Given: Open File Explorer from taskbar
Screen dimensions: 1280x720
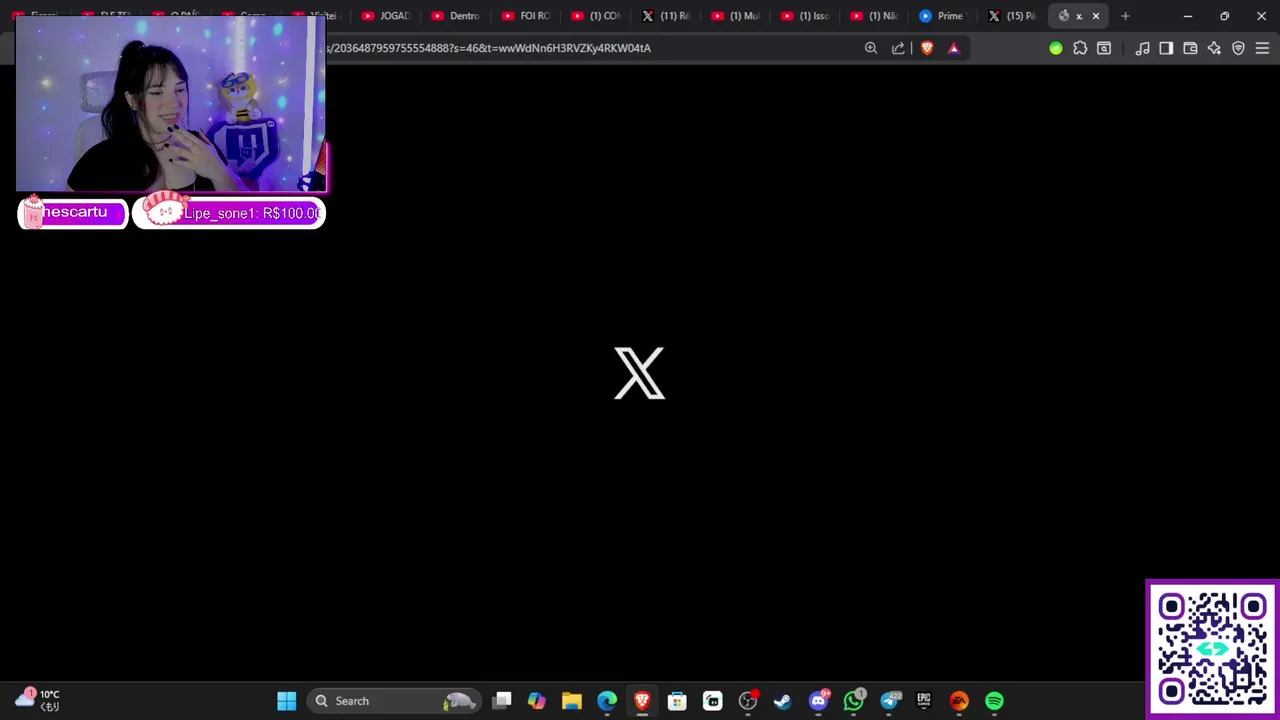Looking at the screenshot, I should point(572,701).
